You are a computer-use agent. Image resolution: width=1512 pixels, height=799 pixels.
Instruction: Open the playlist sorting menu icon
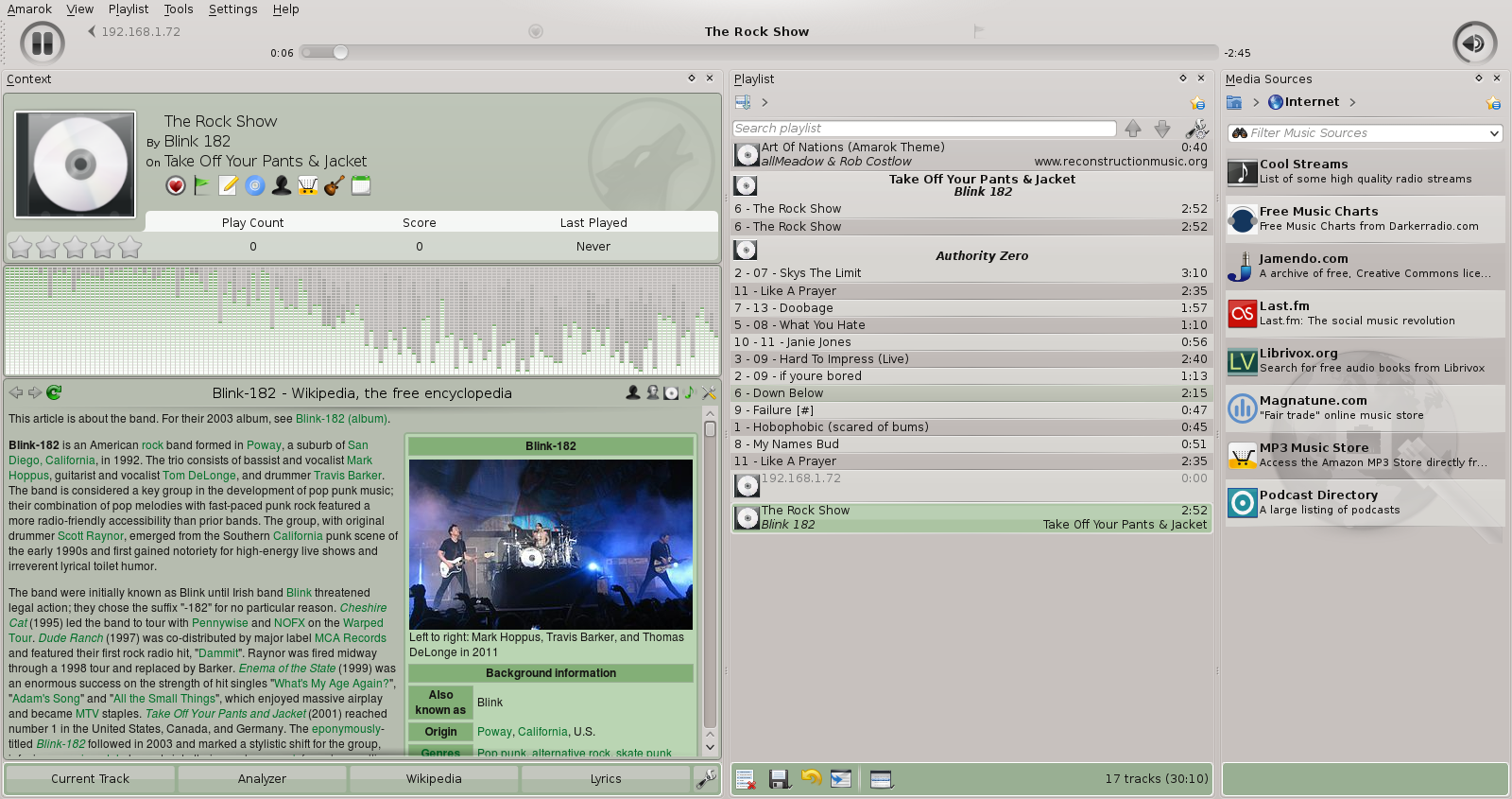point(743,102)
